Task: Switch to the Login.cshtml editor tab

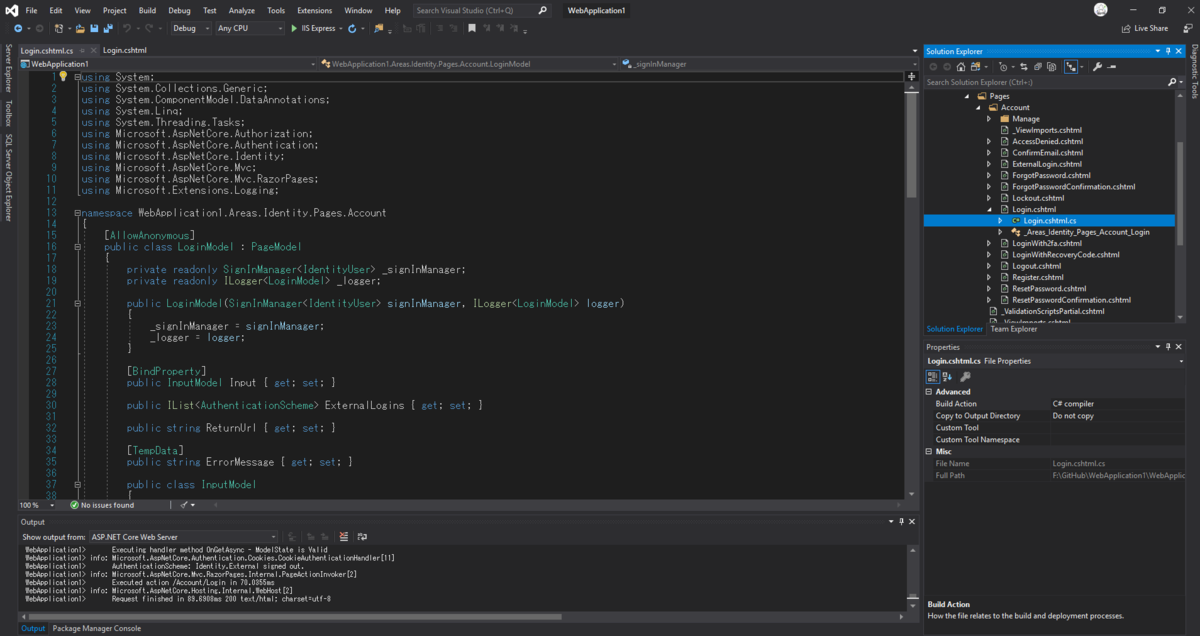Action: (x=125, y=49)
